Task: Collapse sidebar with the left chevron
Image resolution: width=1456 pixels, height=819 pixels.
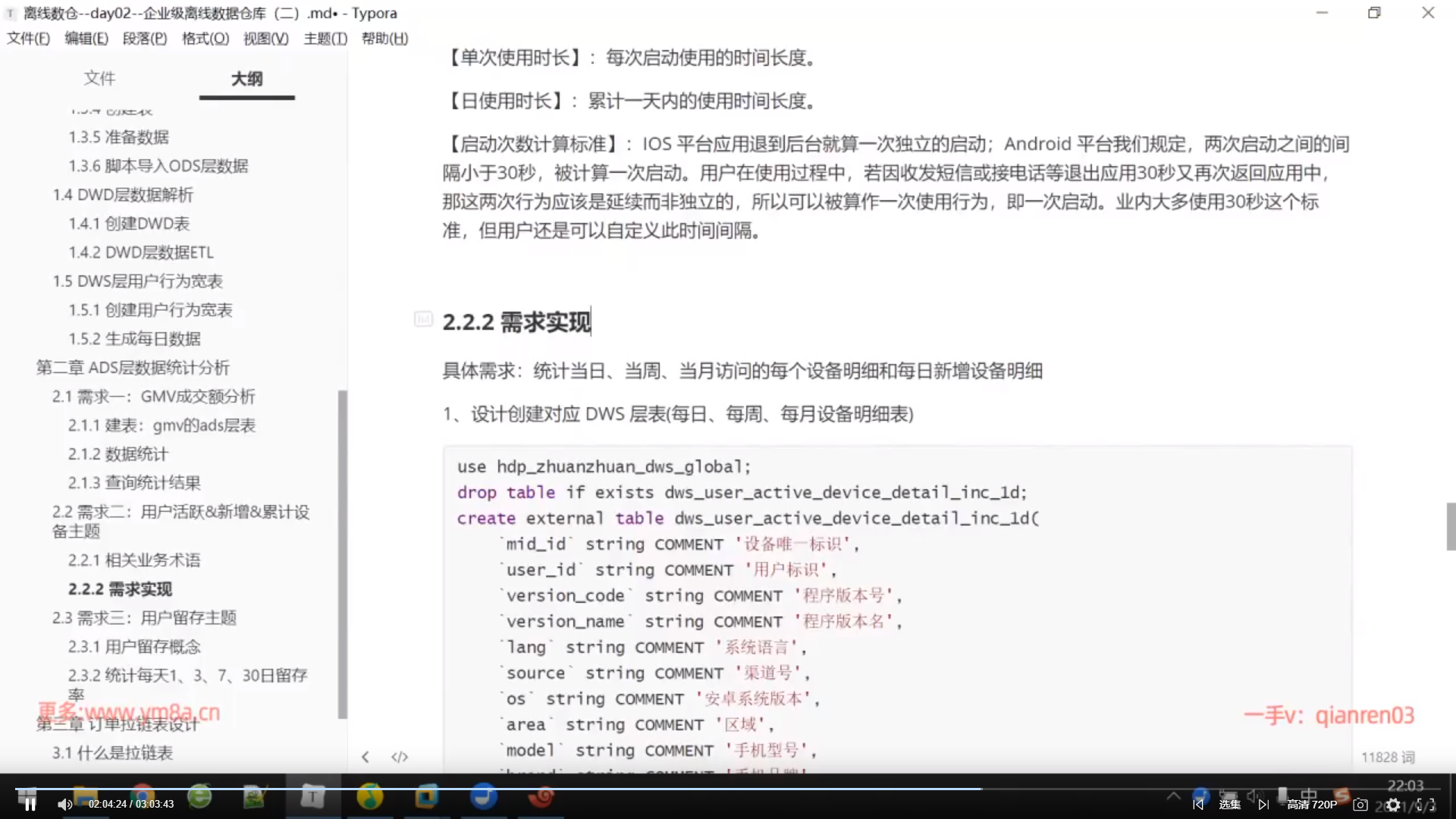Action: pyautogui.click(x=366, y=757)
